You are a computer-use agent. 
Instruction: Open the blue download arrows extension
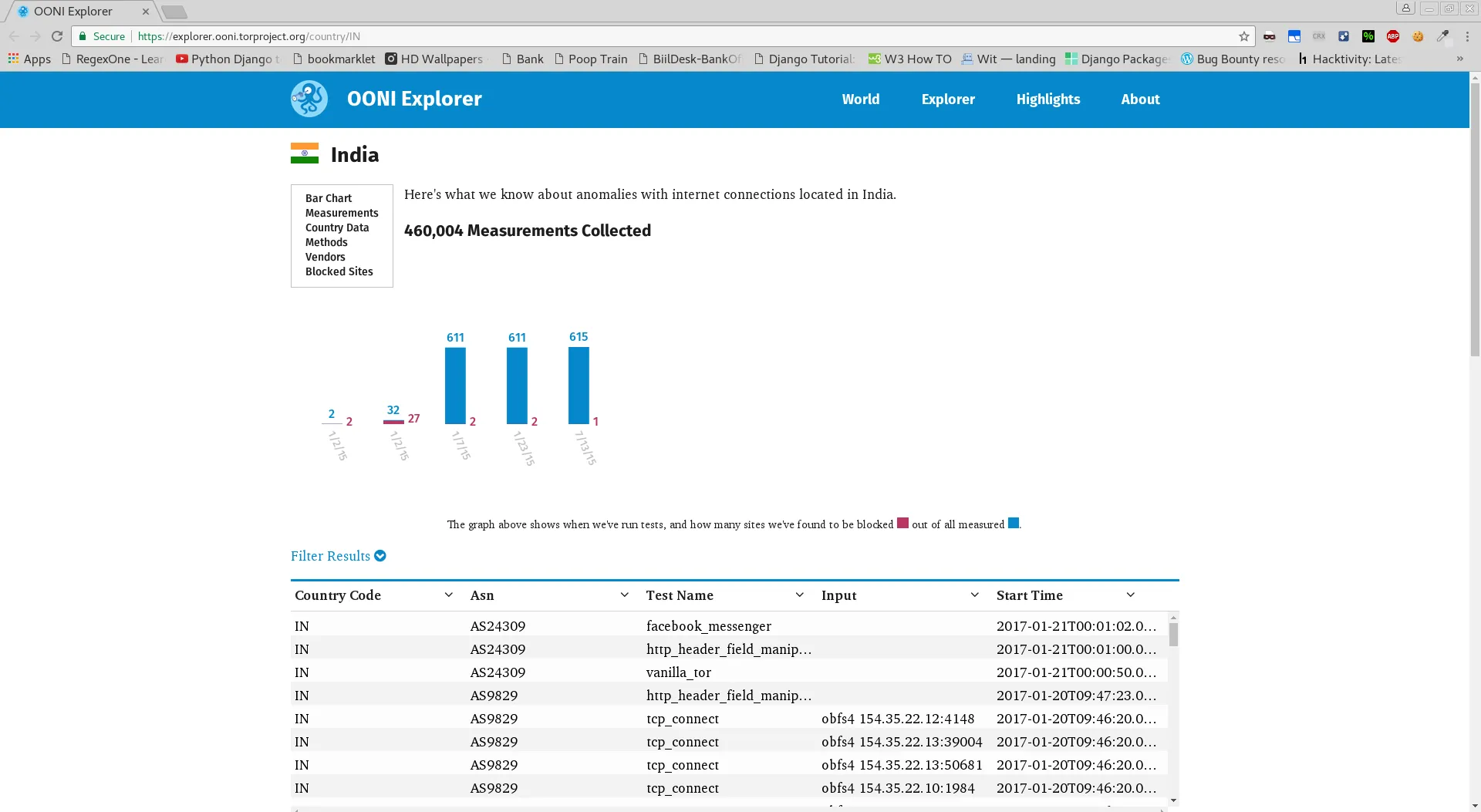click(1344, 36)
